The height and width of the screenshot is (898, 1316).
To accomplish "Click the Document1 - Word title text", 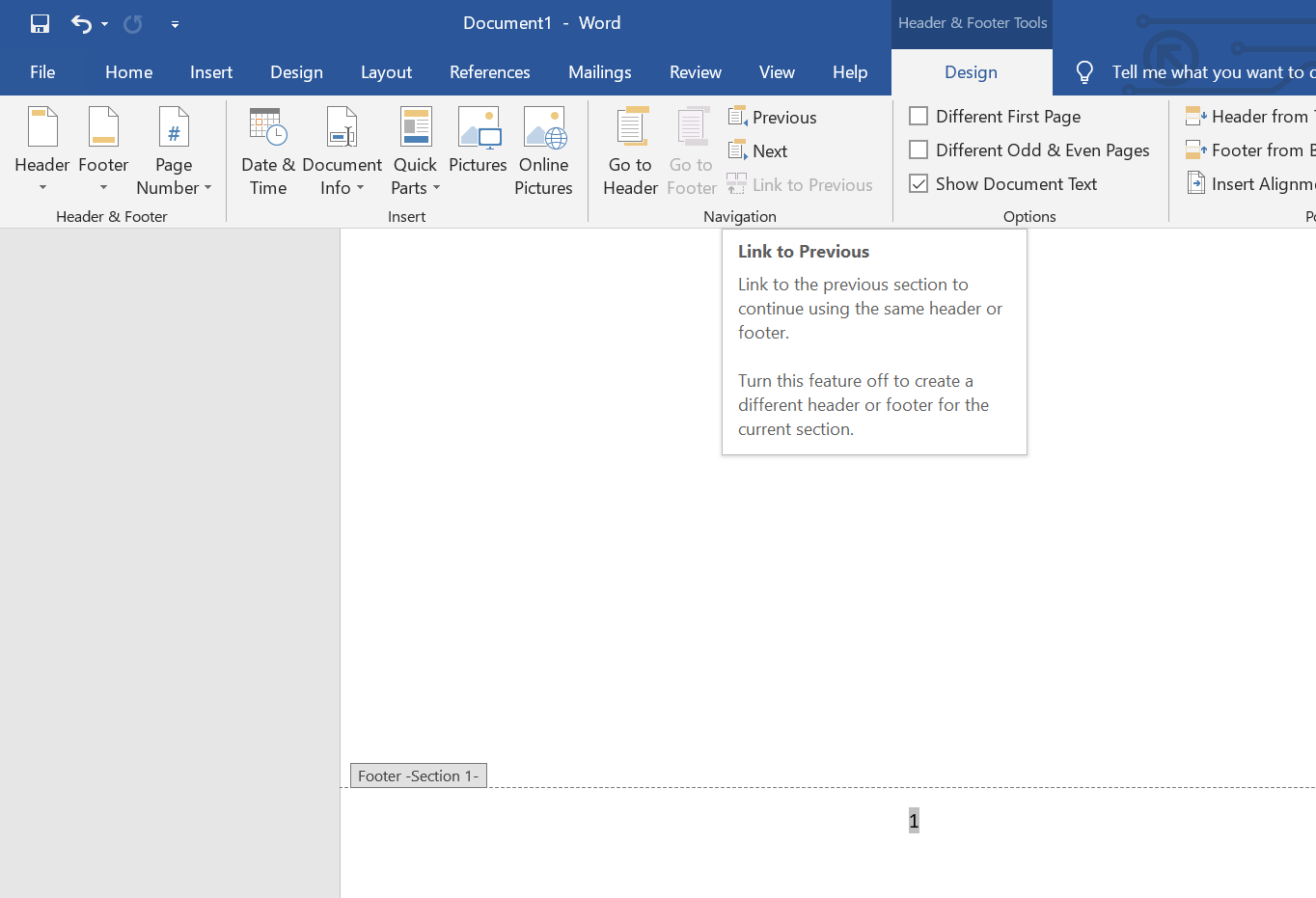I will (542, 23).
